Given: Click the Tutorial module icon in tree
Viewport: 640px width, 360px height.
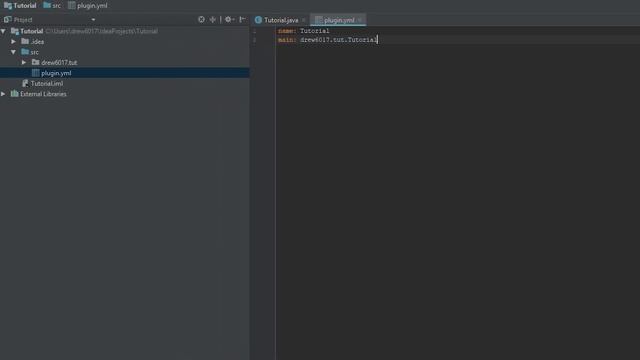Looking at the screenshot, I should tap(15, 31).
